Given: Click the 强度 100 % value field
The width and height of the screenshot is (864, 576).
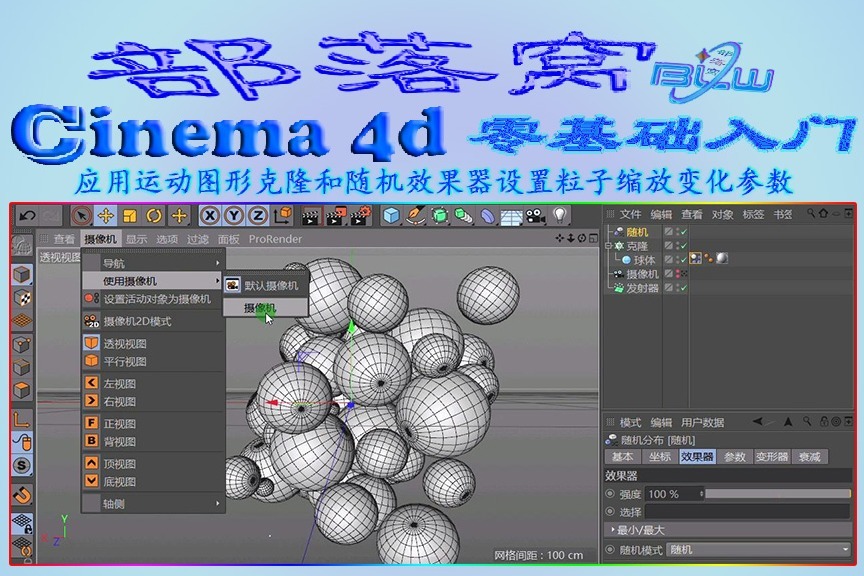Looking at the screenshot, I should (672, 494).
